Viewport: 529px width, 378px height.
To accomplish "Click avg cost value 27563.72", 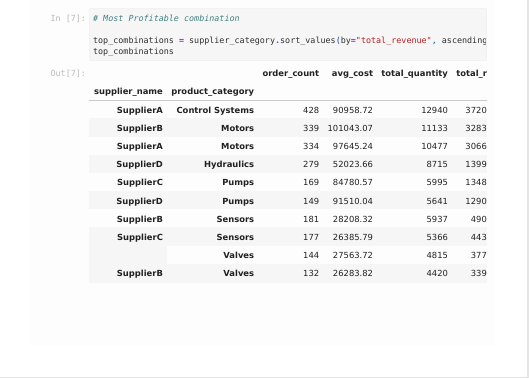I will click(x=353, y=255).
